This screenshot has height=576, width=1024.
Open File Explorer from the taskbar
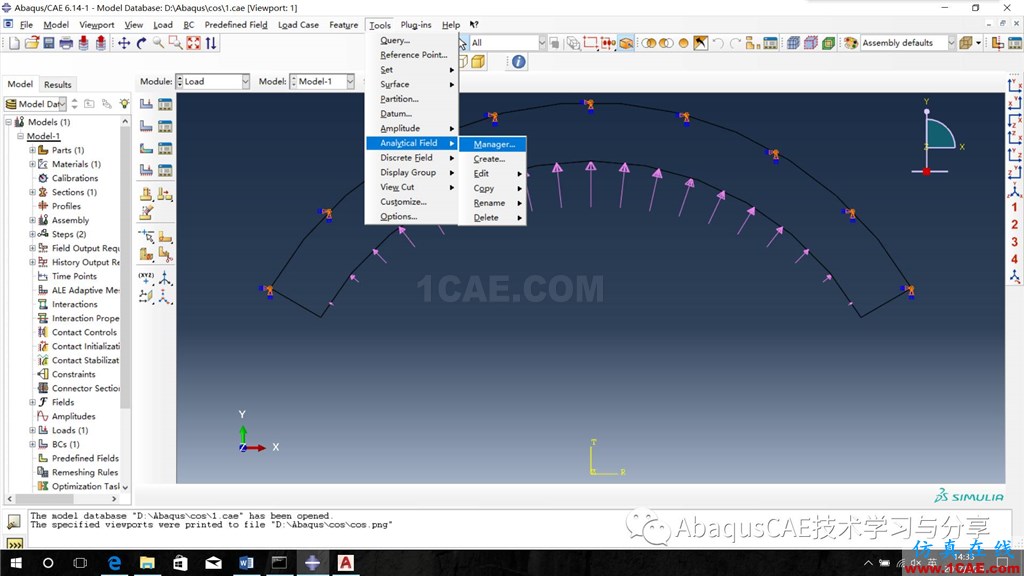point(148,562)
